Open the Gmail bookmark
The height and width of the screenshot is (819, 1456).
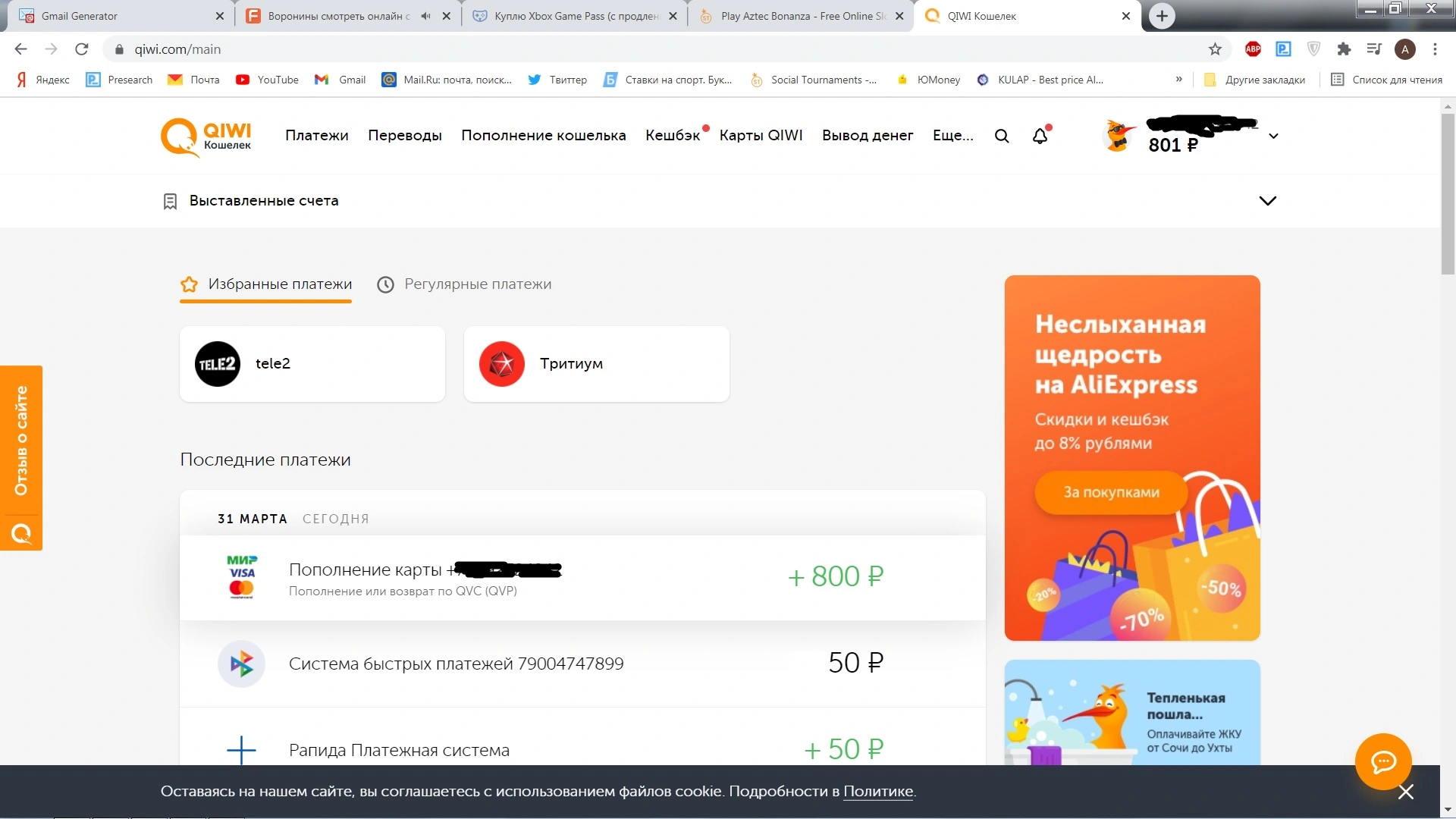click(x=340, y=80)
